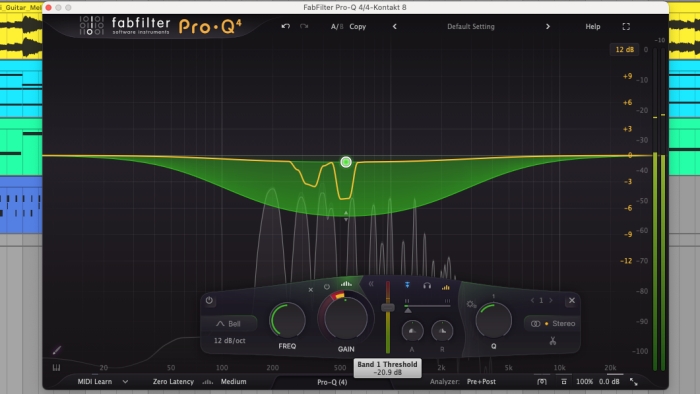Click the resize arrows icon at bottom right
This screenshot has width=700, height=394.
(633, 382)
